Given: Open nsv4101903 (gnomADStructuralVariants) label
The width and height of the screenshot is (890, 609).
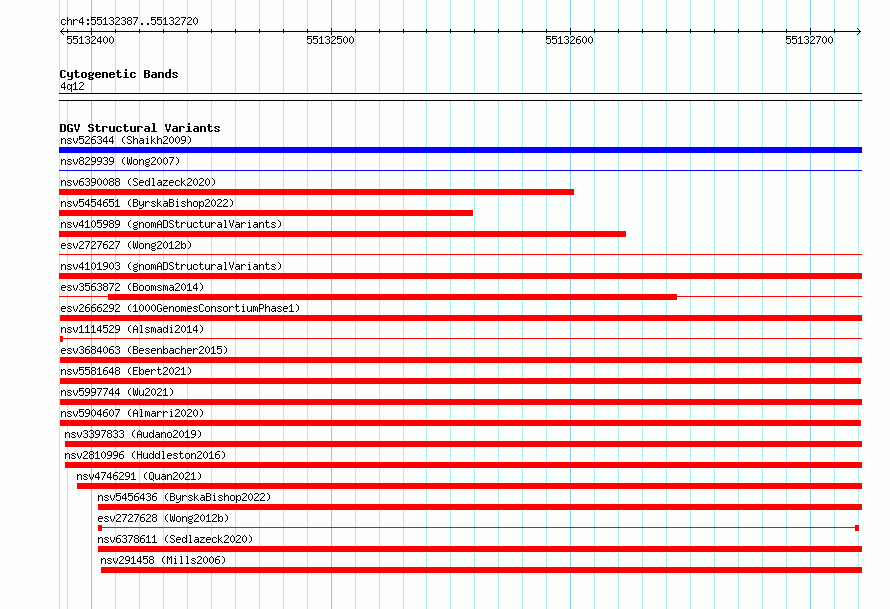Looking at the screenshot, I should click(x=171, y=266).
